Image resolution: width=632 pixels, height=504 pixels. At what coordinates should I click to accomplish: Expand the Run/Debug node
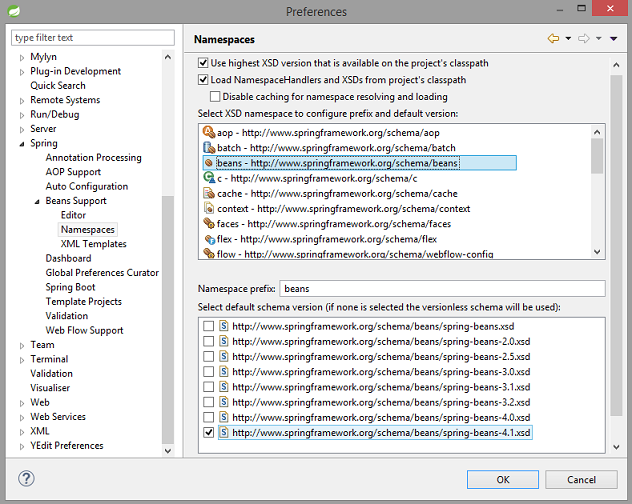coord(22,115)
